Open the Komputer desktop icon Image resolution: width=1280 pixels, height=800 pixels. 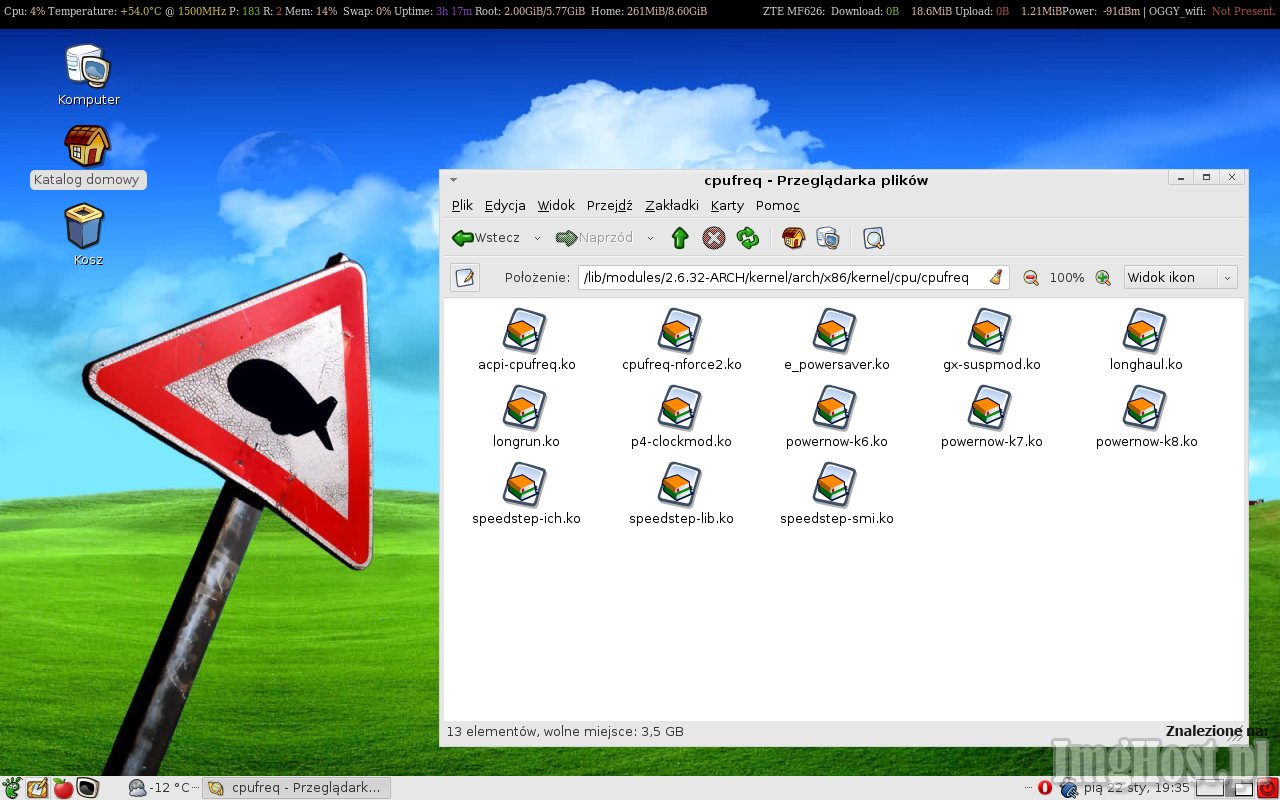point(88,75)
